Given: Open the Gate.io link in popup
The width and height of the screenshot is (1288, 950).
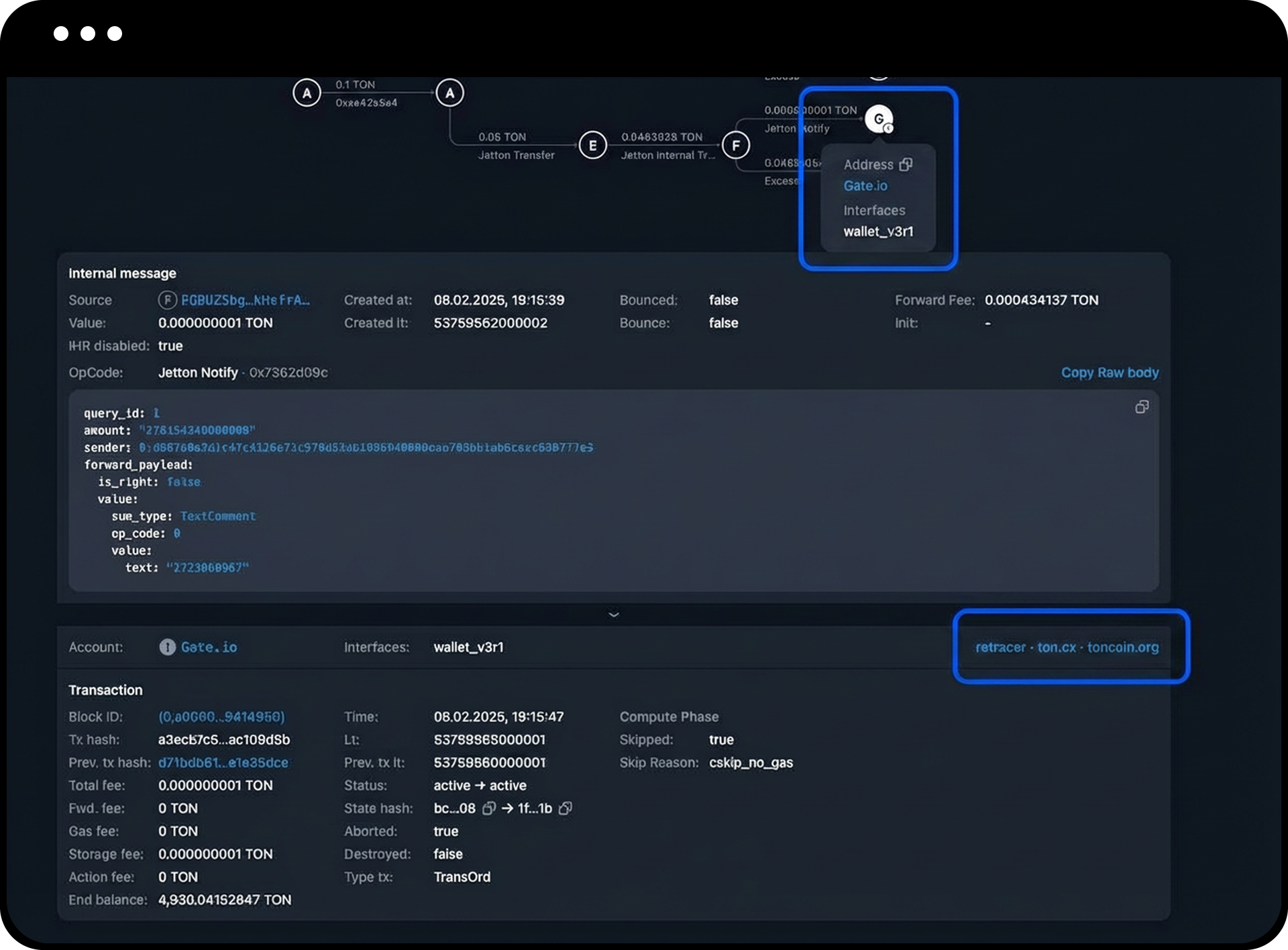Looking at the screenshot, I should (865, 186).
